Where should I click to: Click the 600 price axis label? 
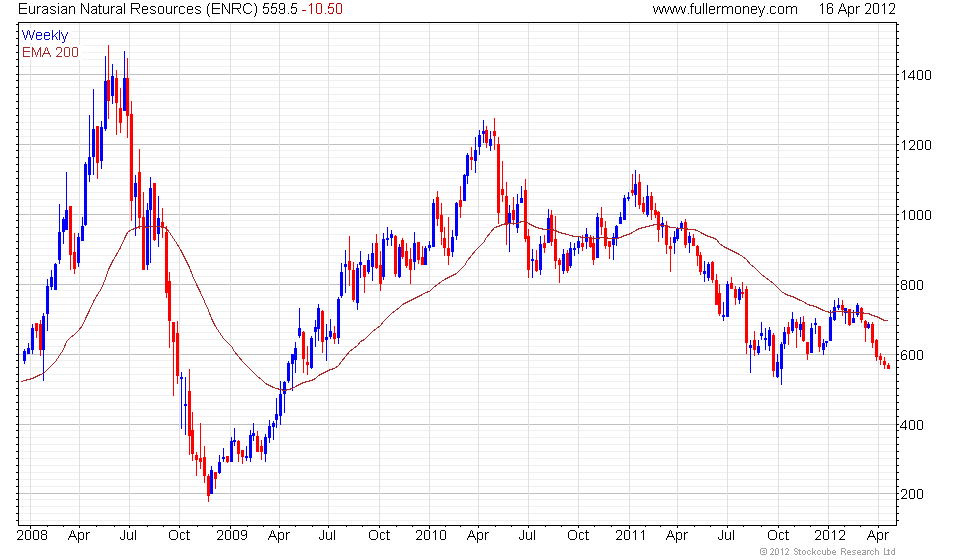click(912, 355)
